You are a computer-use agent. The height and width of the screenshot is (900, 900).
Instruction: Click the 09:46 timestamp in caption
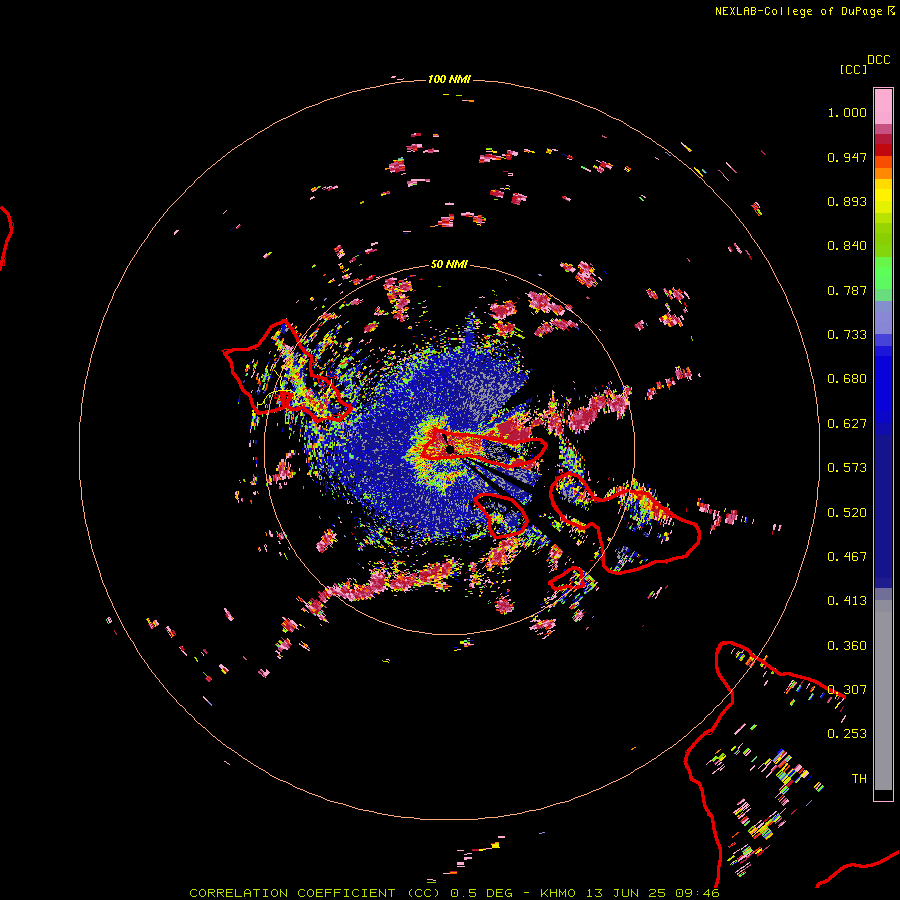pos(697,893)
